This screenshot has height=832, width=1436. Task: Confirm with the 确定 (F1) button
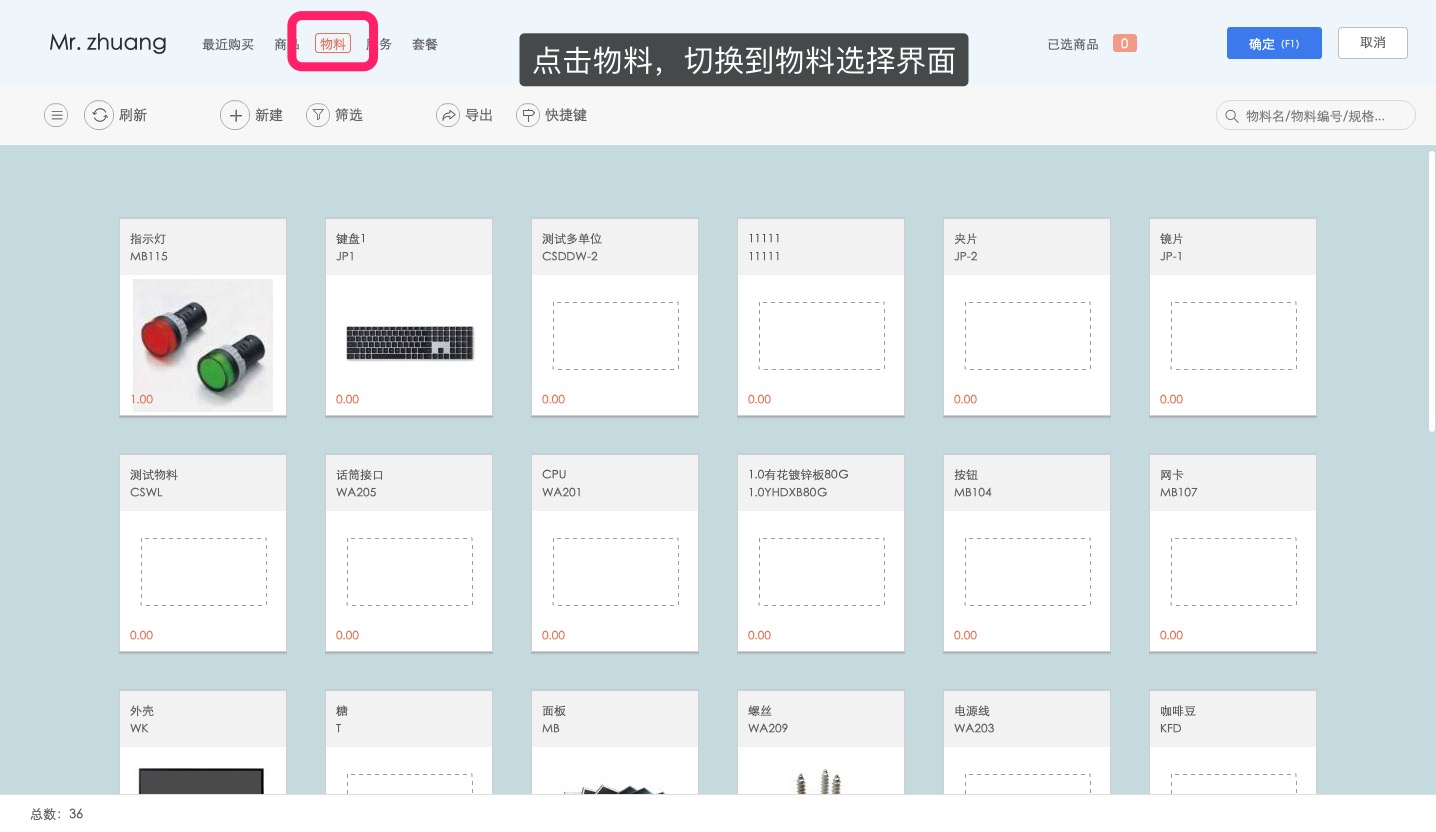[1274, 43]
